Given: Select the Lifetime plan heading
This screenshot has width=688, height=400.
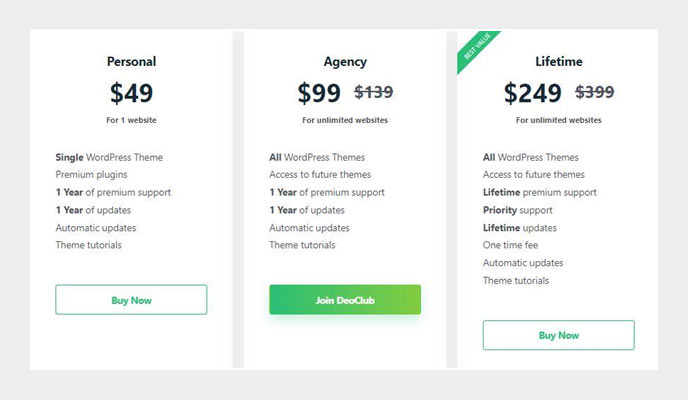Looking at the screenshot, I should [x=558, y=61].
